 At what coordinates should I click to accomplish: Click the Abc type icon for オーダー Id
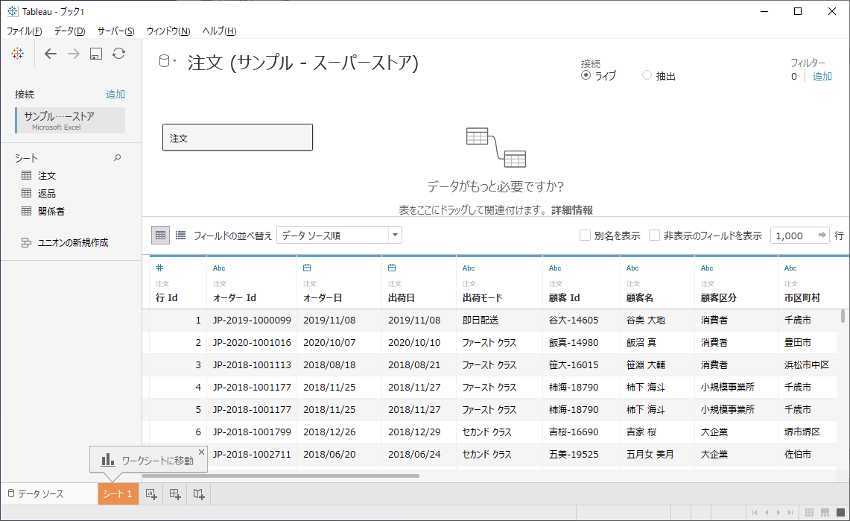[219, 268]
